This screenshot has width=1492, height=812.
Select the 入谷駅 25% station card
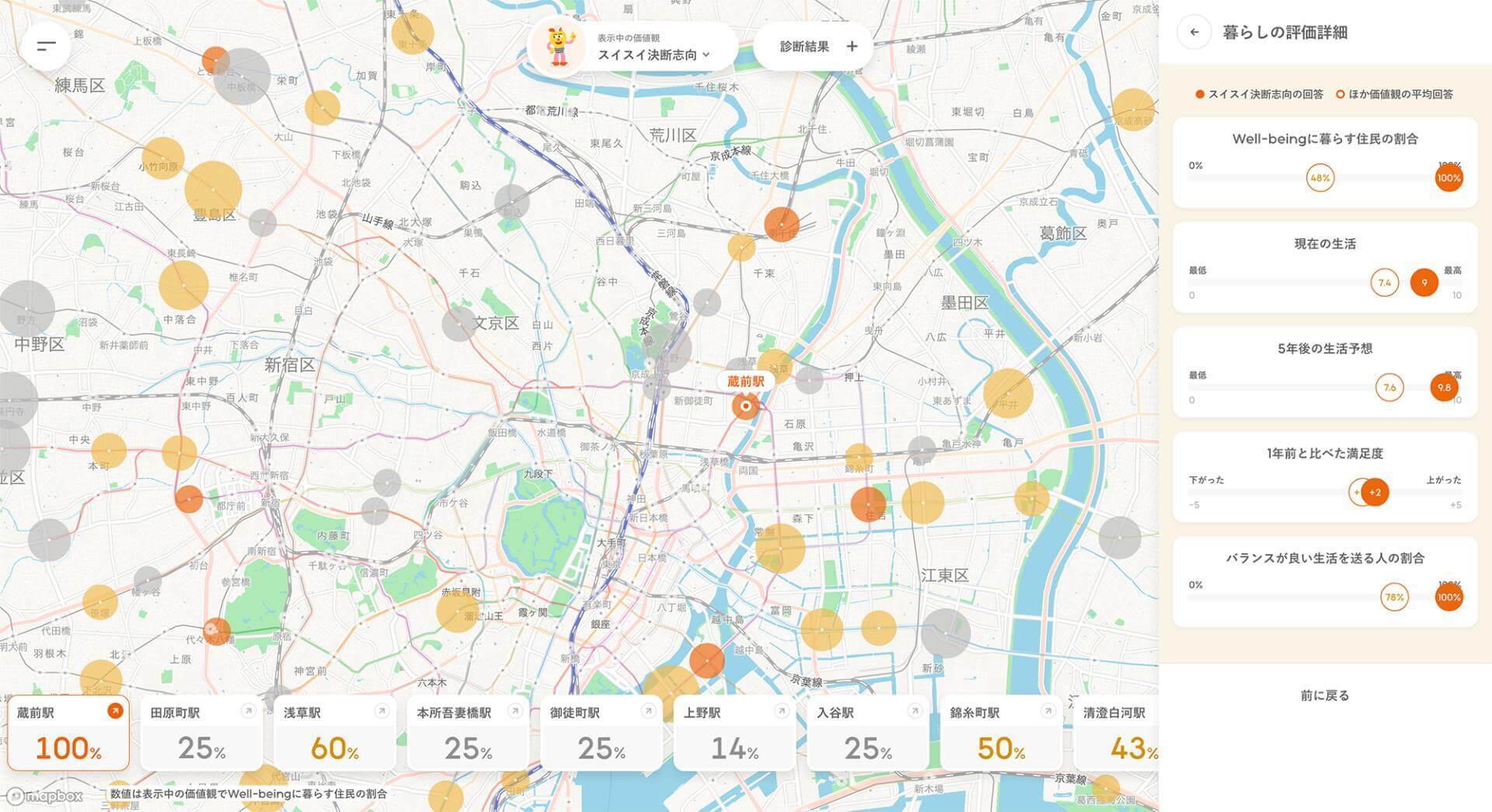click(x=868, y=734)
